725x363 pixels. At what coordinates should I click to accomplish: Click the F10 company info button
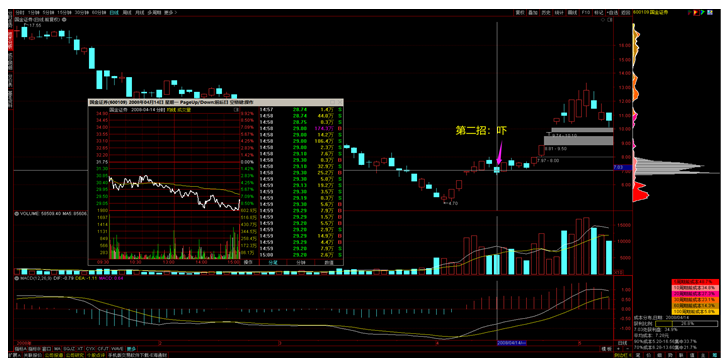click(x=586, y=12)
